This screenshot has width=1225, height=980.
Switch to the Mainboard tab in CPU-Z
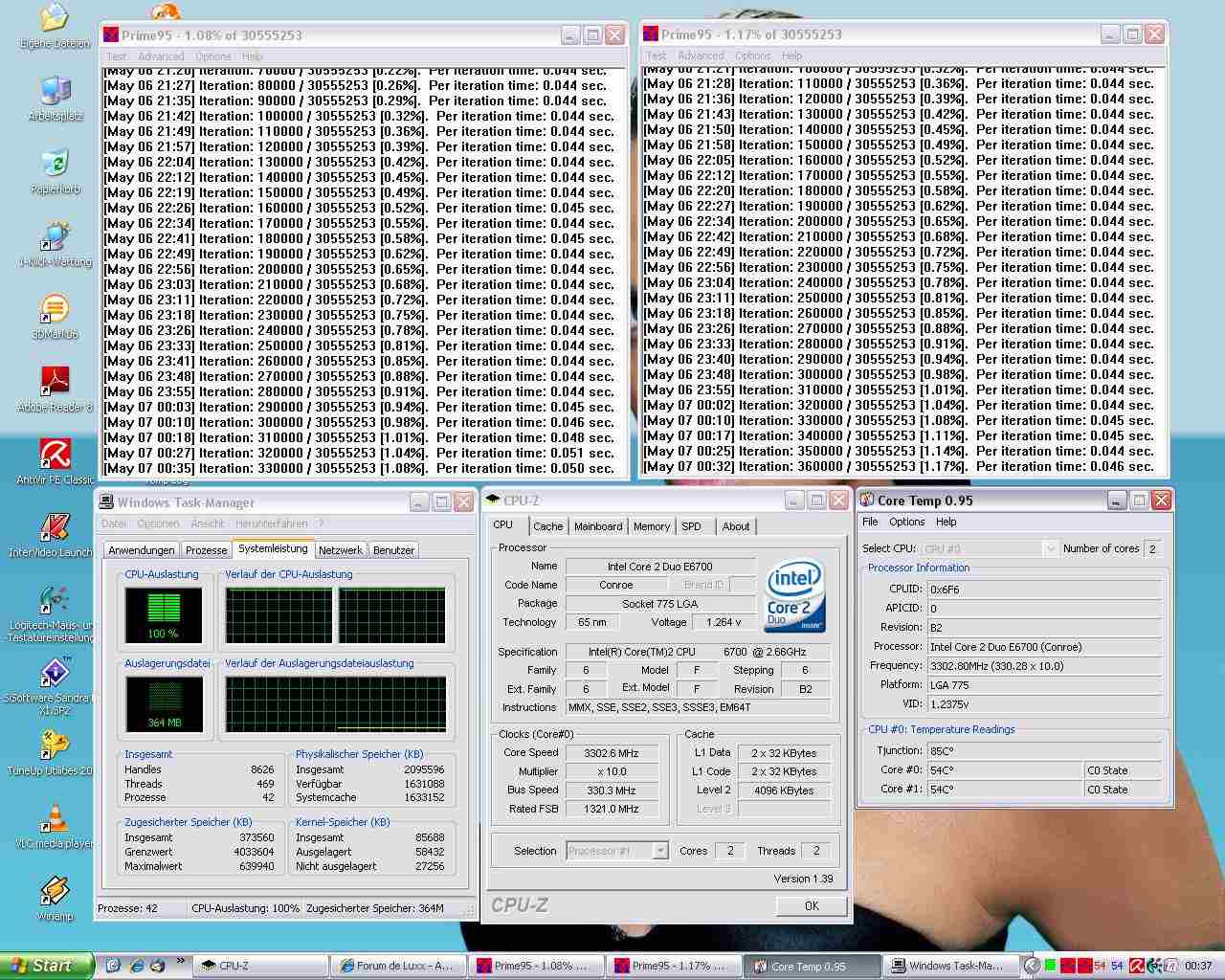pyautogui.click(x=598, y=526)
